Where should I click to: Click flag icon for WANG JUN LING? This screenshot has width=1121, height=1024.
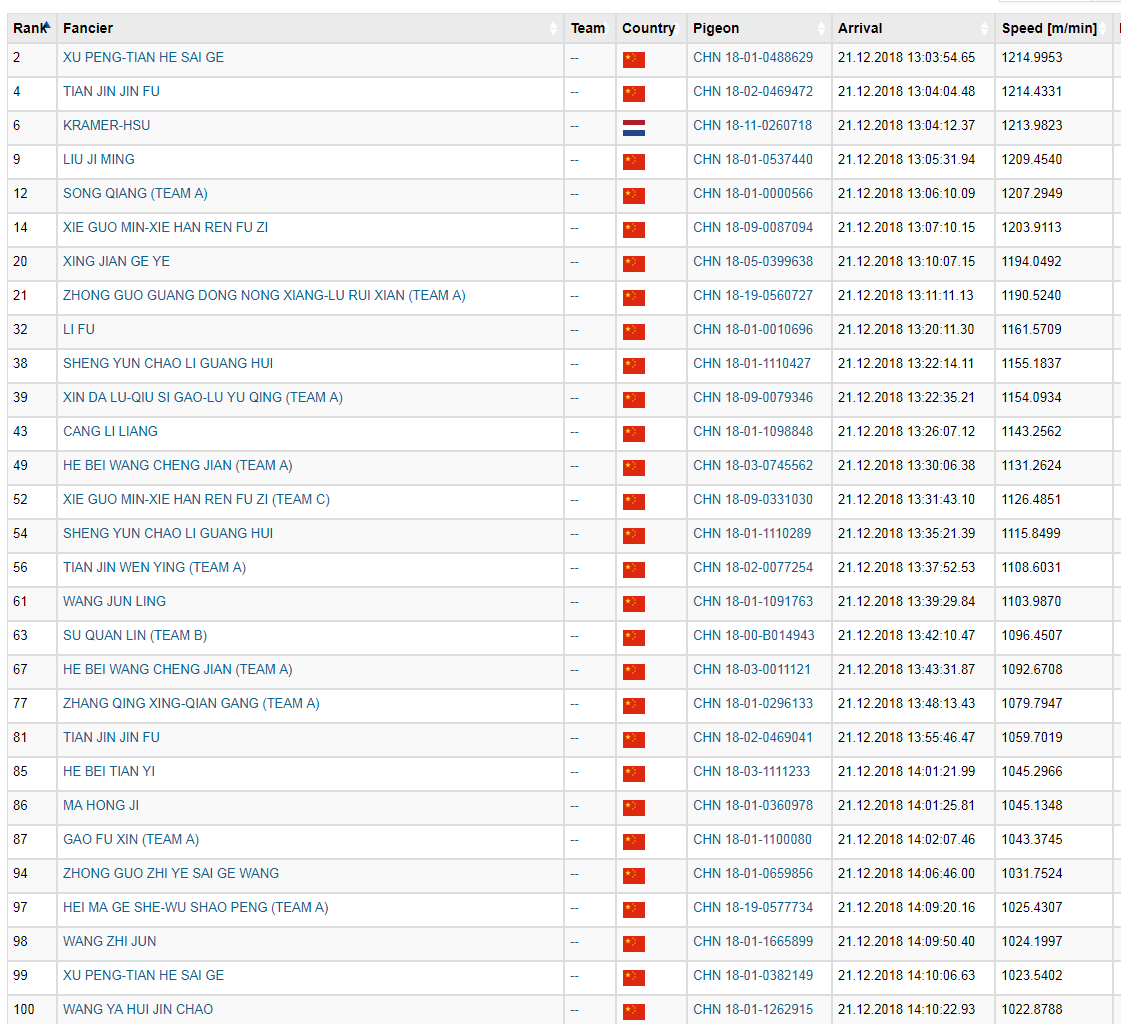[x=633, y=604]
